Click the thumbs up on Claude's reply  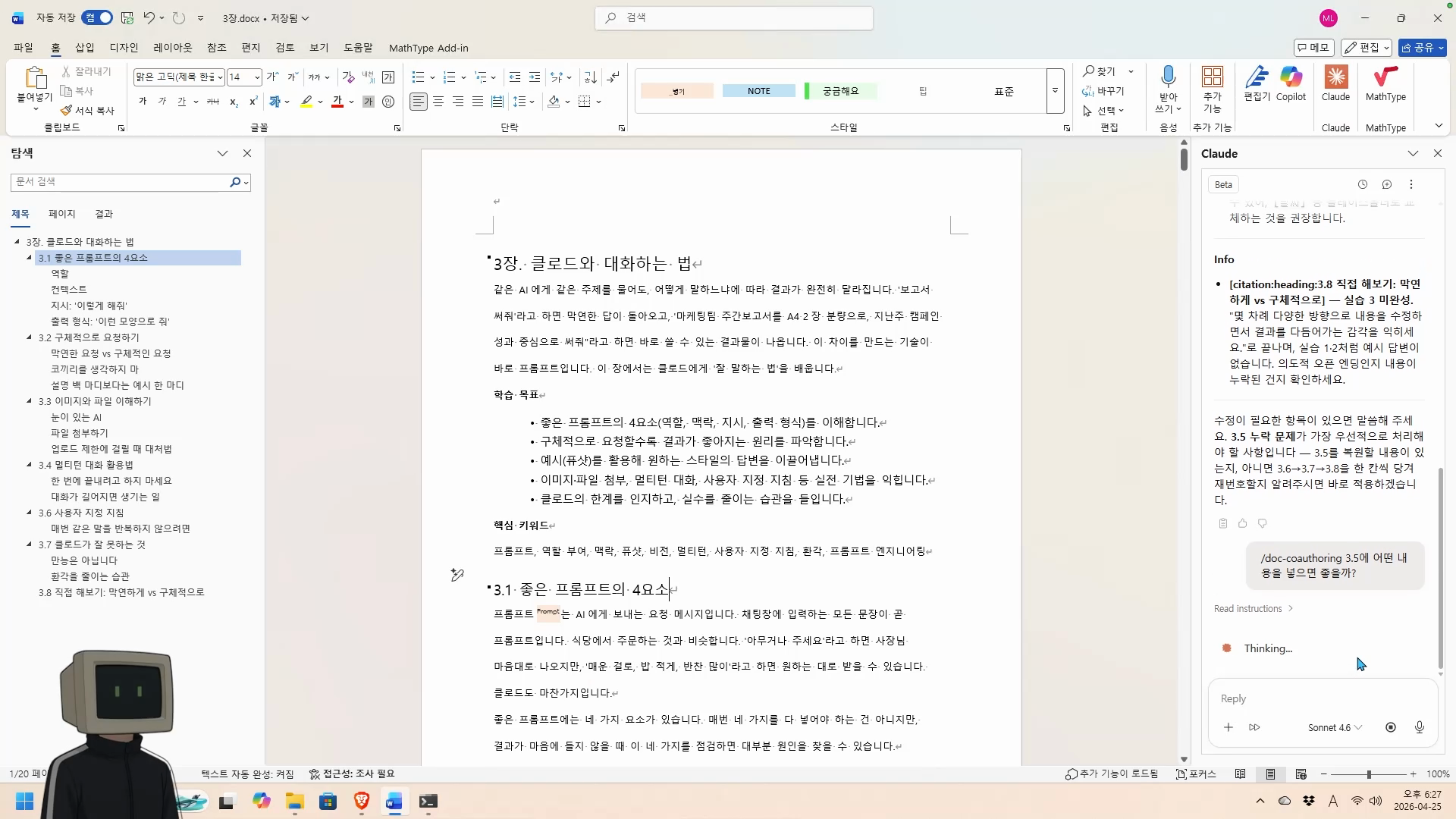(x=1242, y=523)
